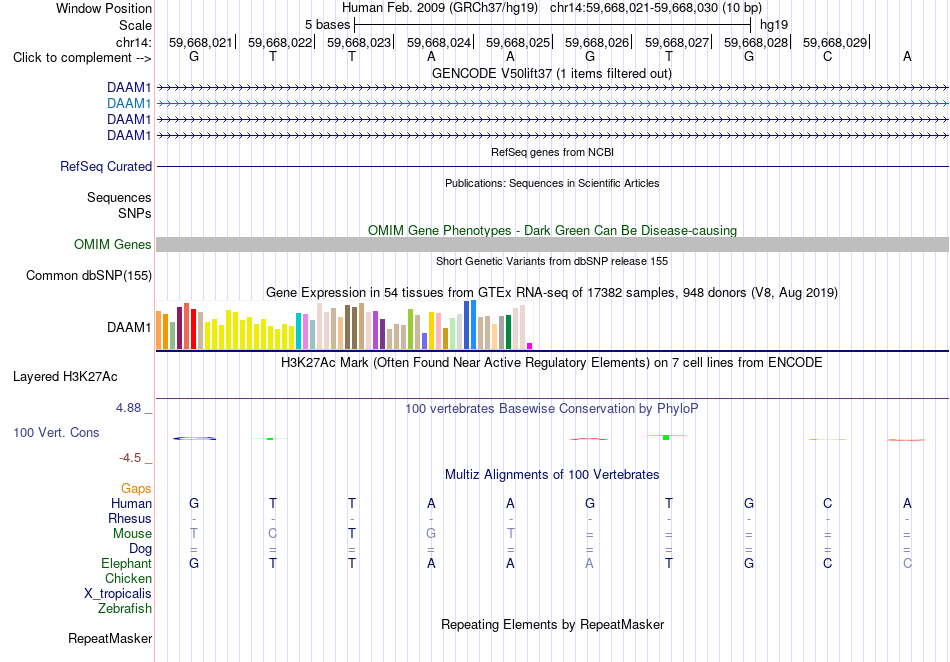Click the 4.88 PhyloP upper limit value
The height and width of the screenshot is (662, 950).
[128, 408]
